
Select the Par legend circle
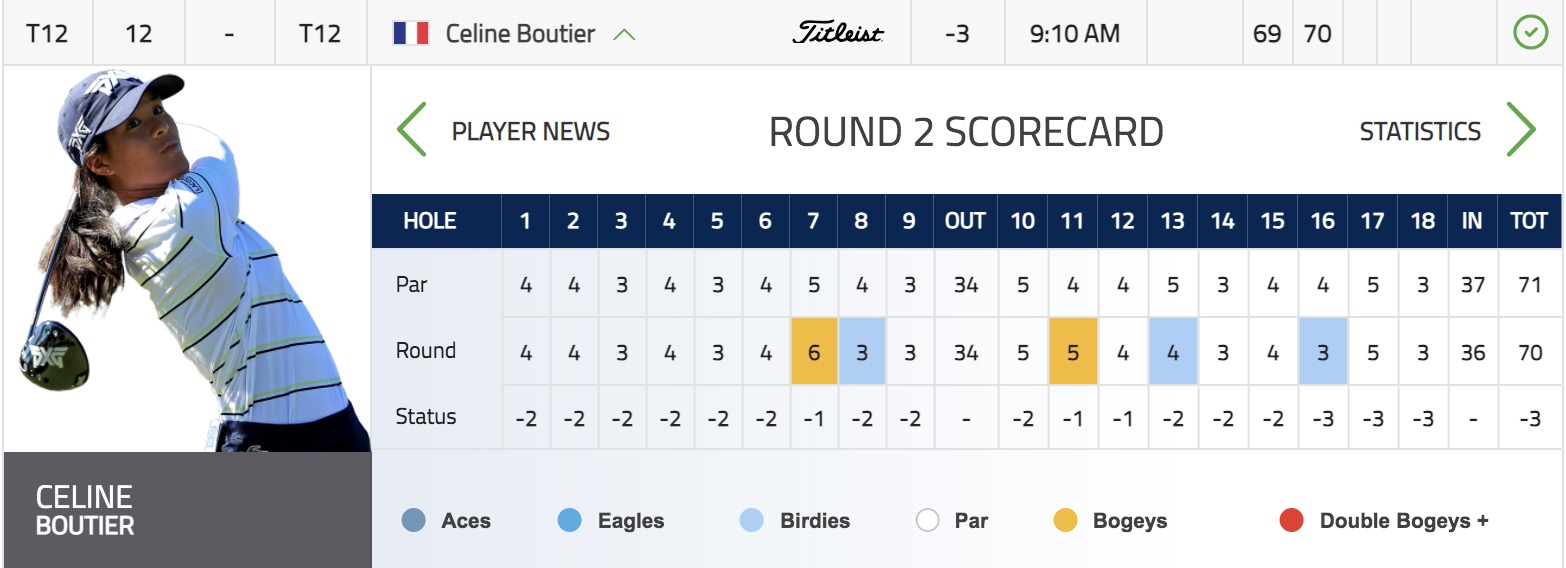click(x=928, y=520)
